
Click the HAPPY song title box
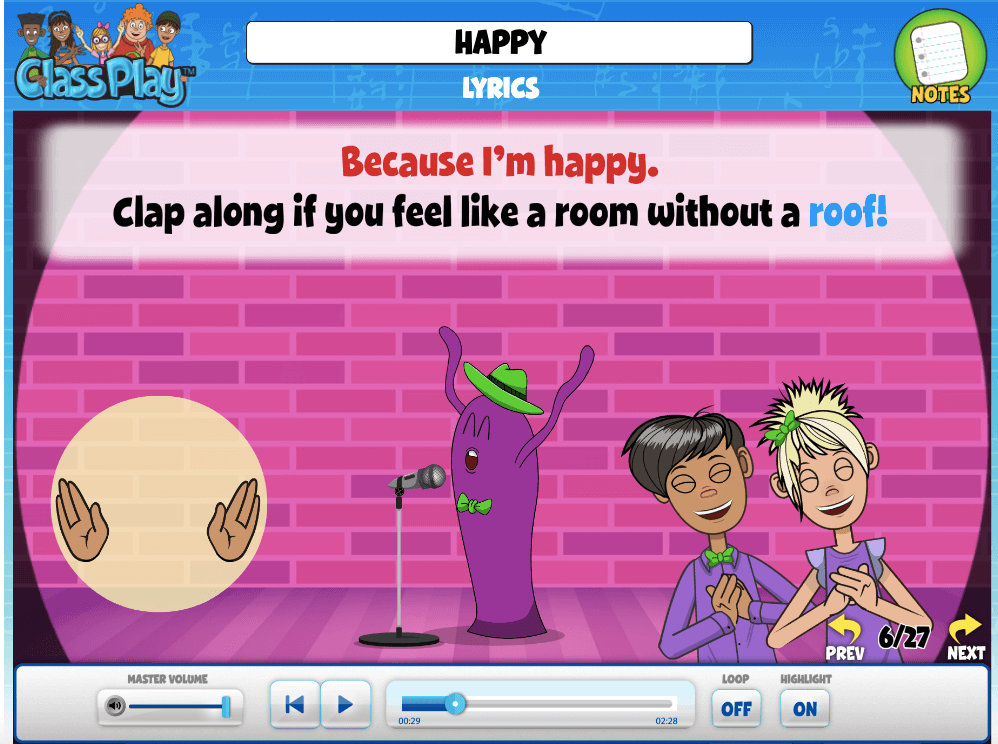500,43
